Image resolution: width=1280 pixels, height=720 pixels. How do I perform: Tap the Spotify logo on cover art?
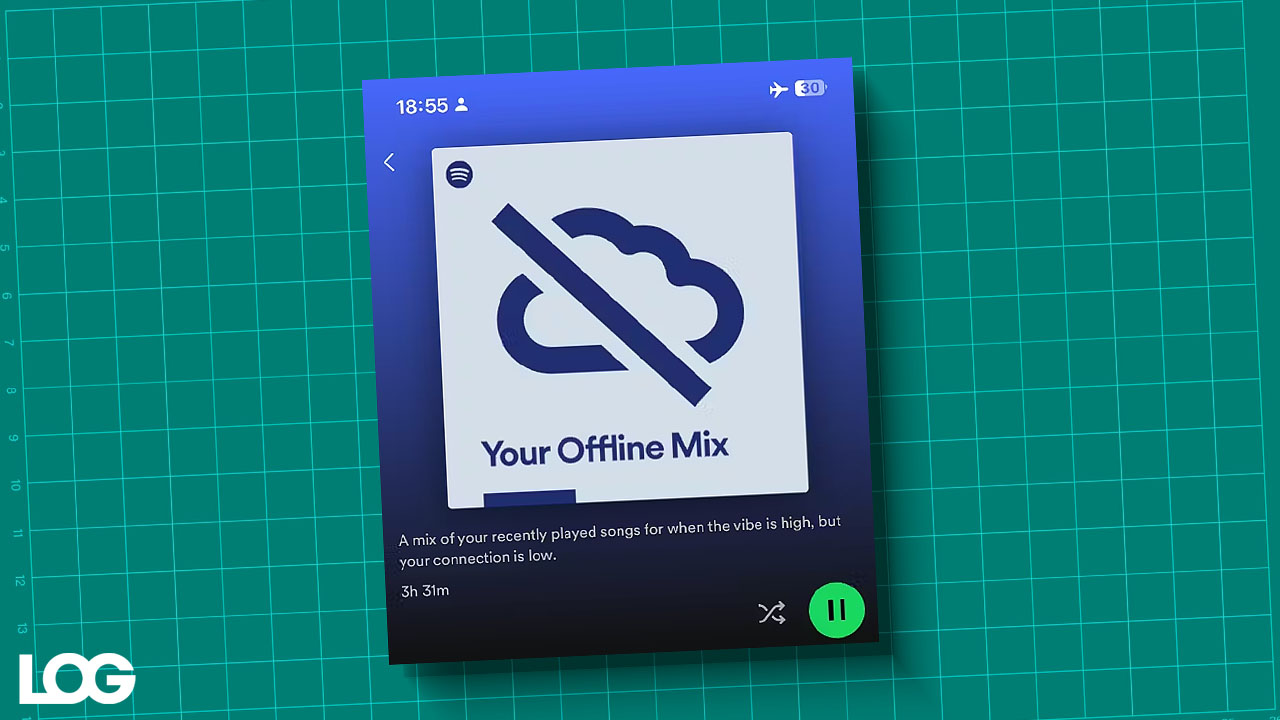coord(459,174)
